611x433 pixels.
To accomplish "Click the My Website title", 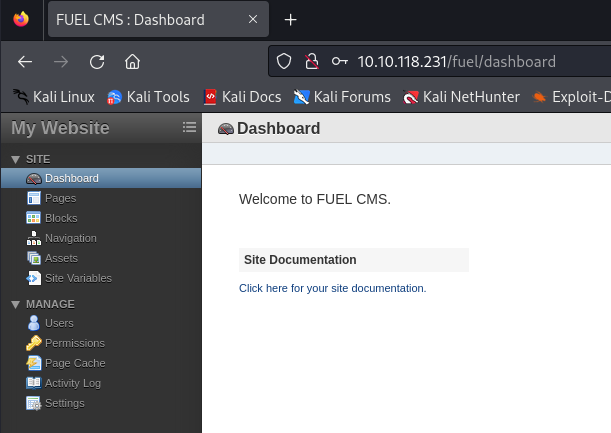I will point(60,127).
